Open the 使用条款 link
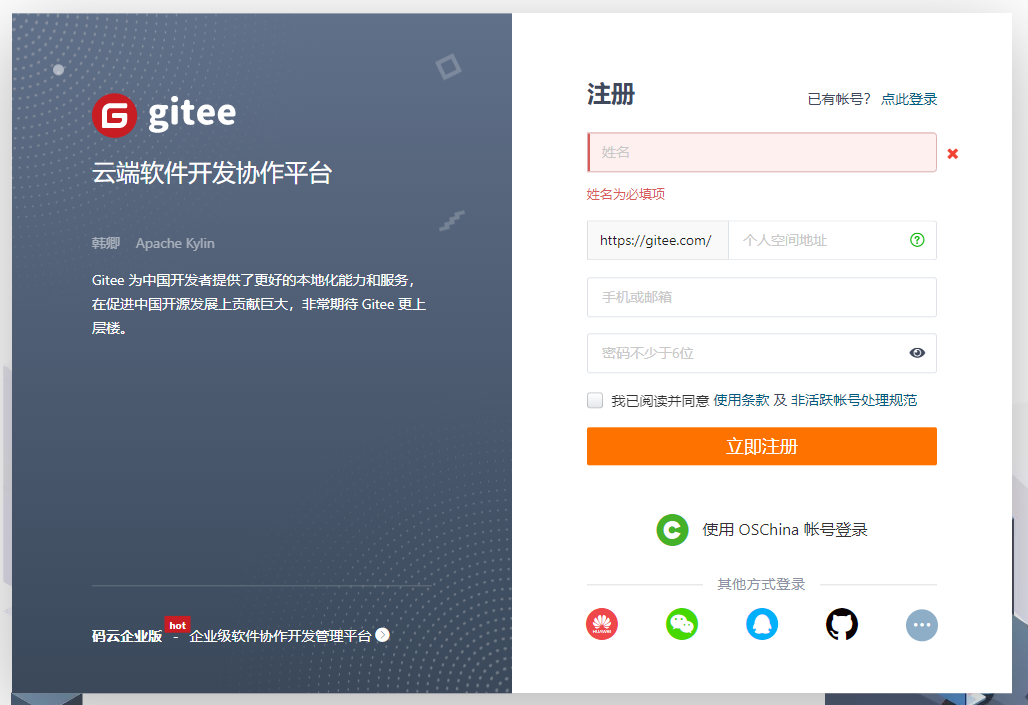 tap(741, 400)
